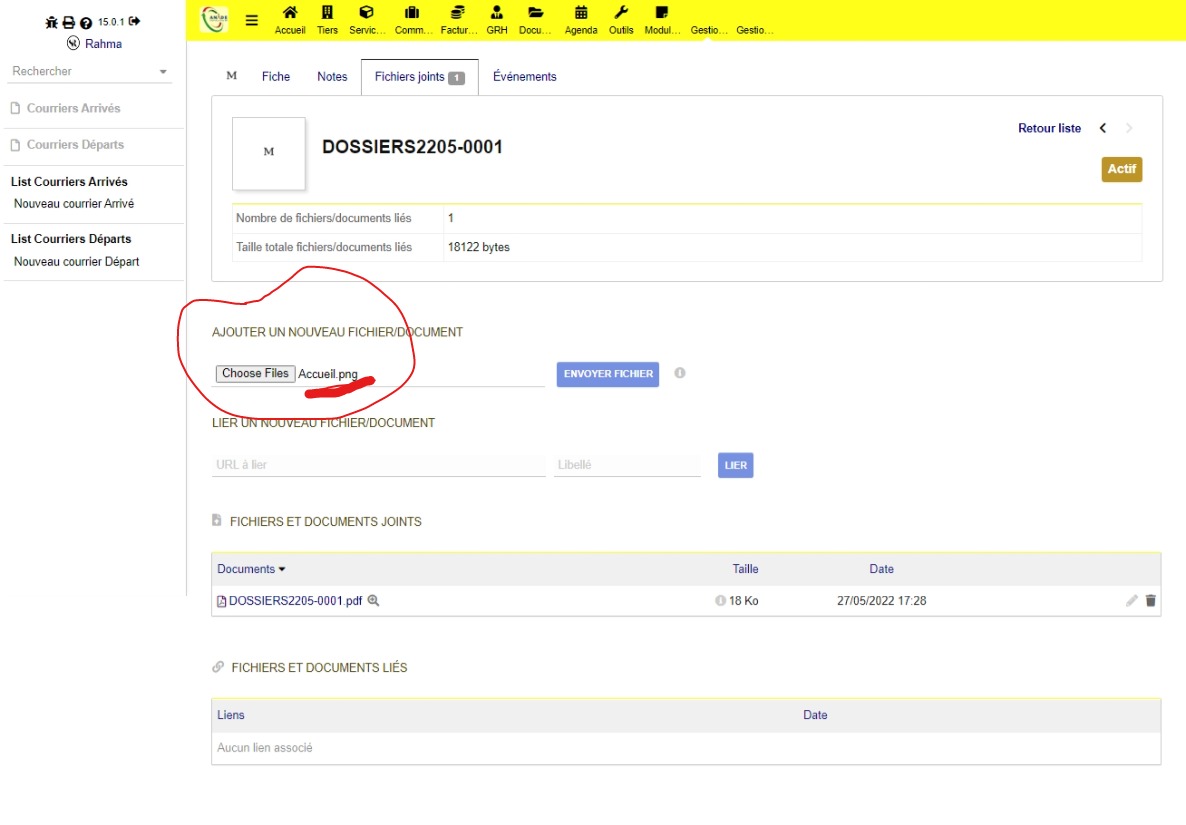The width and height of the screenshot is (1186, 825).
Task: Sort by the Taille column header
Action: (x=745, y=569)
